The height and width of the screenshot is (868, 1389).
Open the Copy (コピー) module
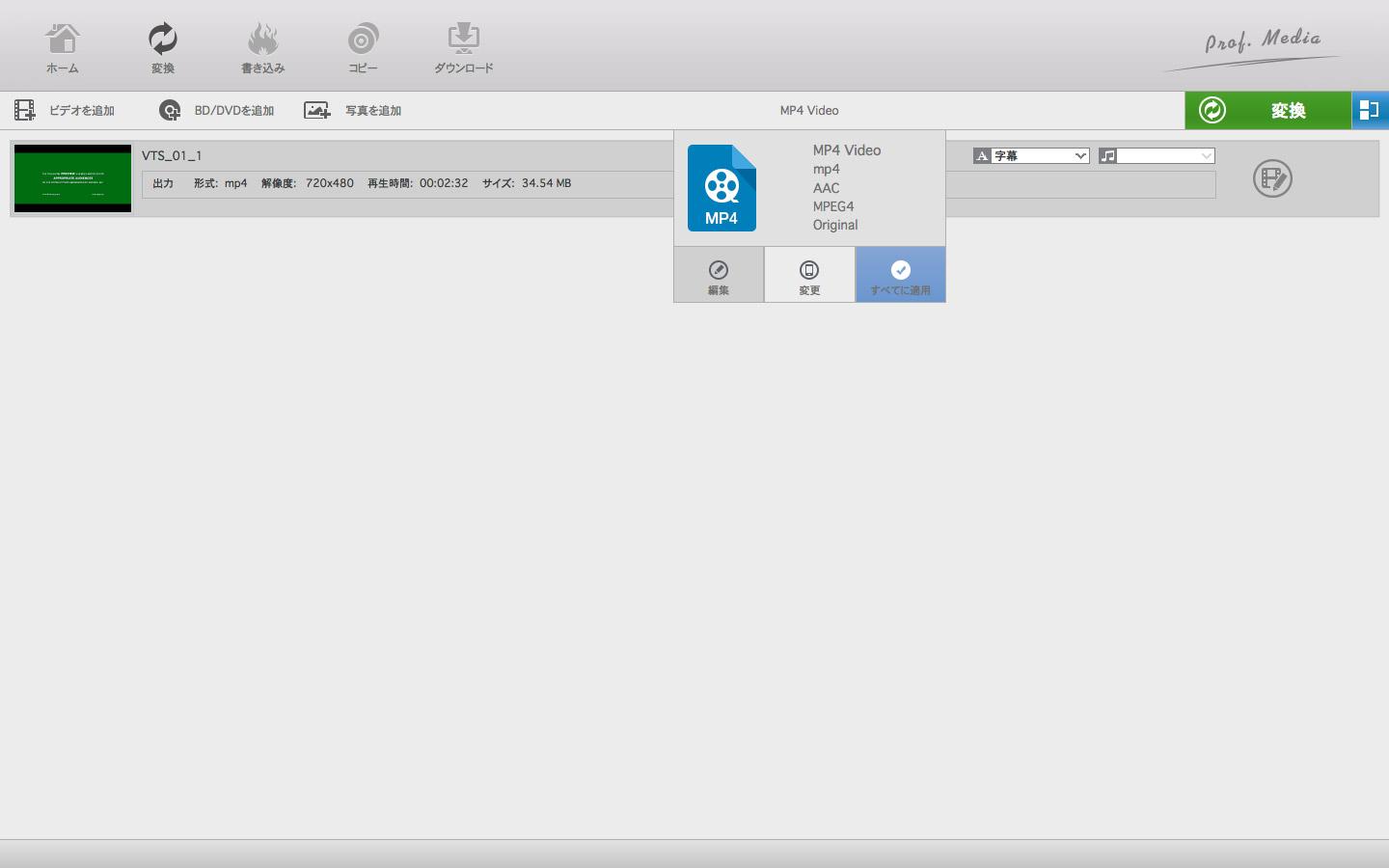click(363, 48)
